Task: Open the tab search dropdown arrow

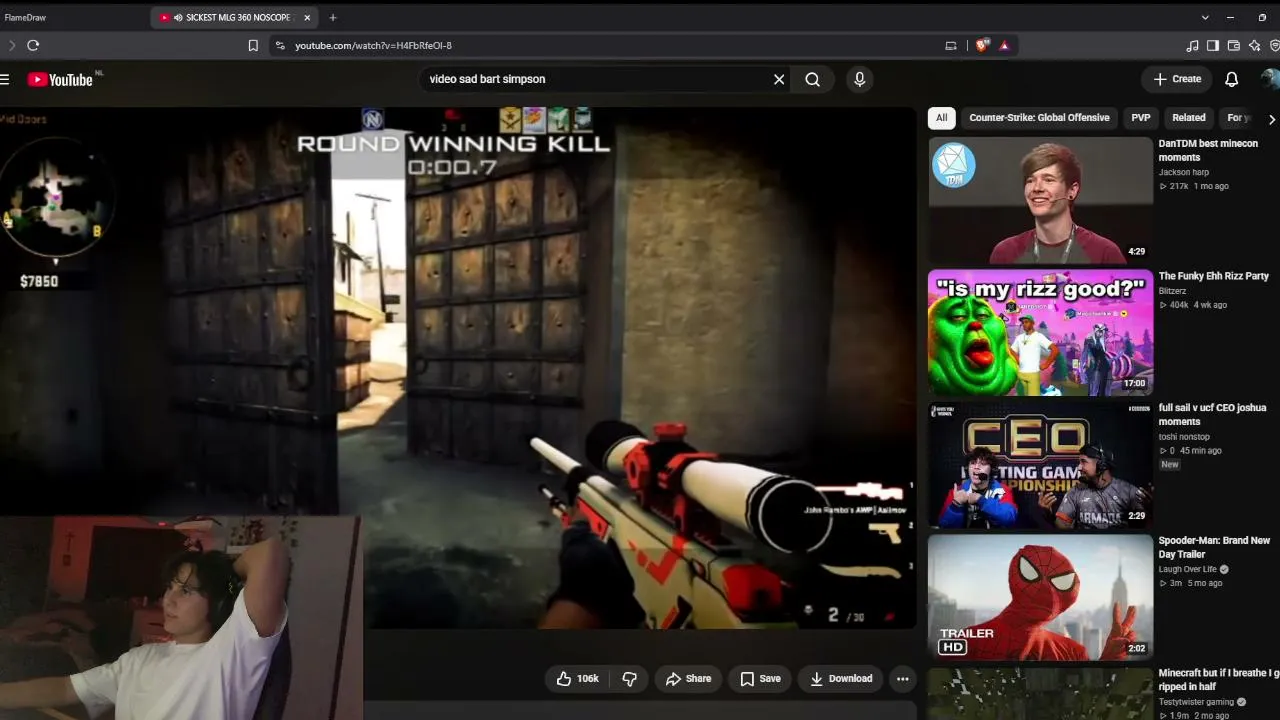Action: (1205, 17)
